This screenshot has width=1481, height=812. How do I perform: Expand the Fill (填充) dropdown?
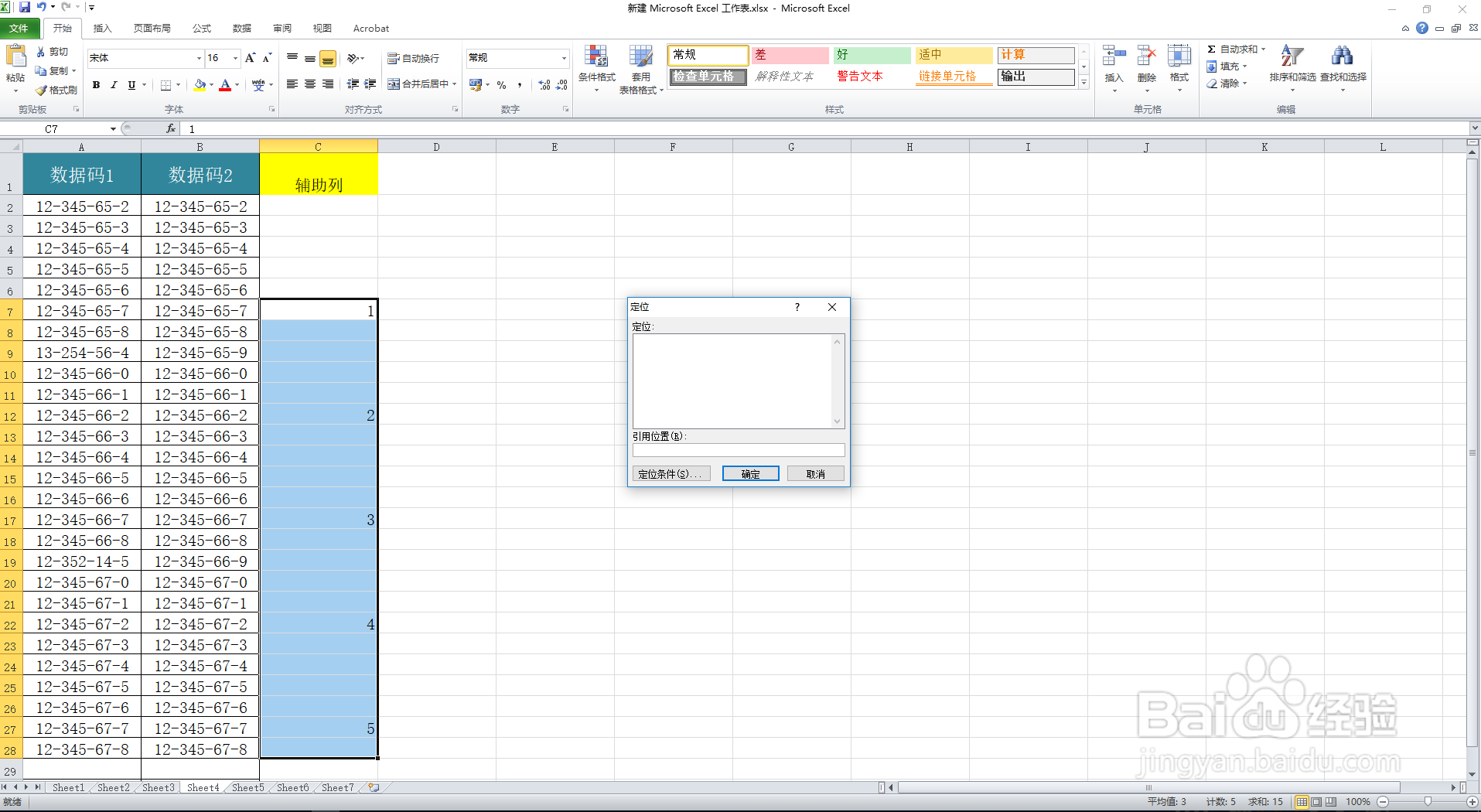click(x=1245, y=67)
